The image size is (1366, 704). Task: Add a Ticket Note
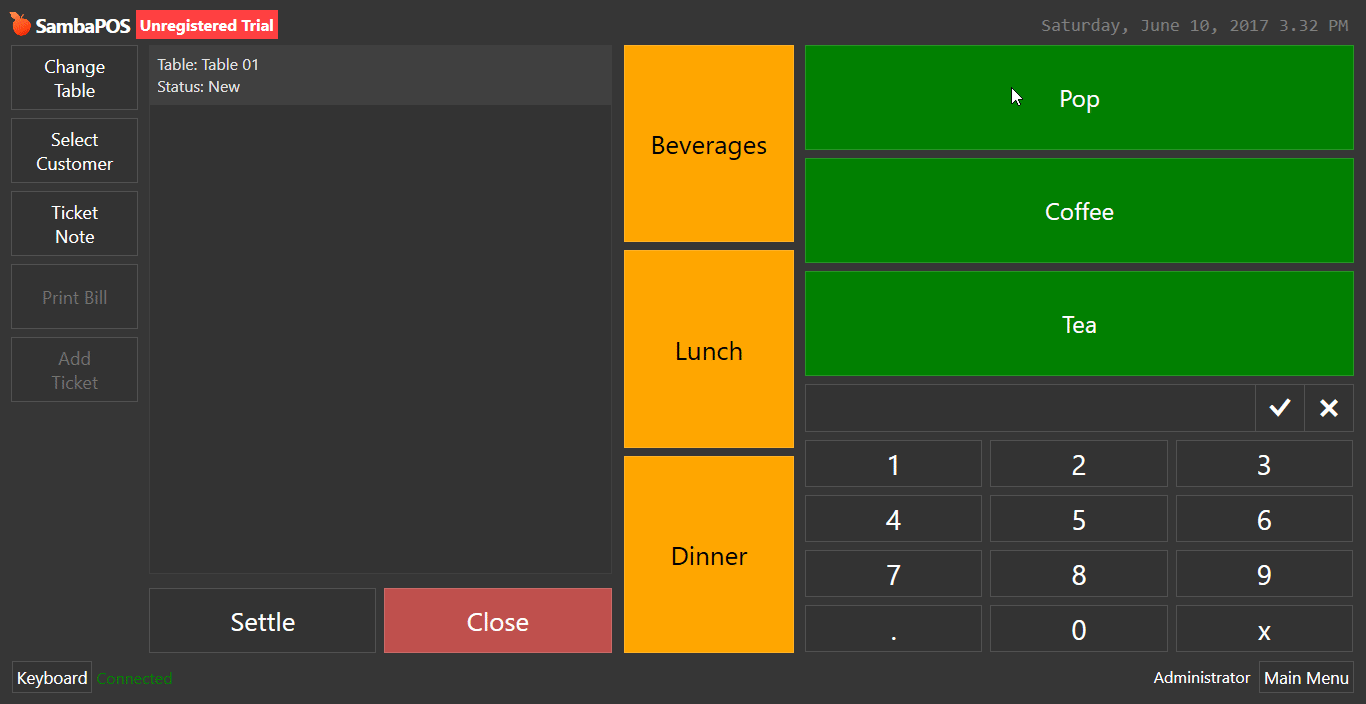pos(74,224)
